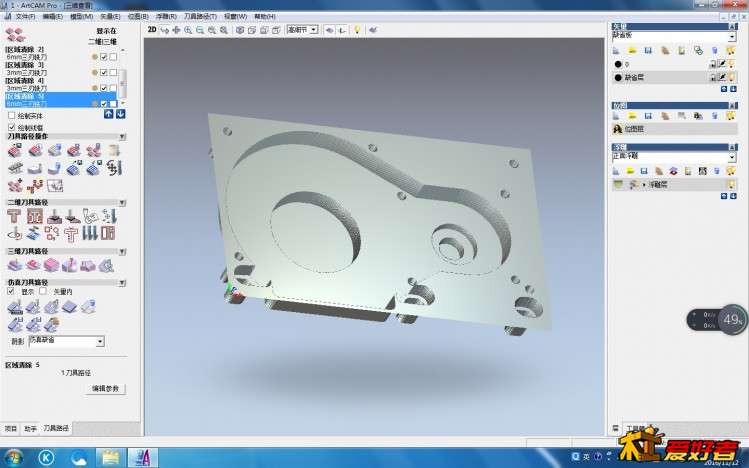Screen dimensions: 749x468
Task: Click the first toolpath simulation icon
Action: coord(15,307)
